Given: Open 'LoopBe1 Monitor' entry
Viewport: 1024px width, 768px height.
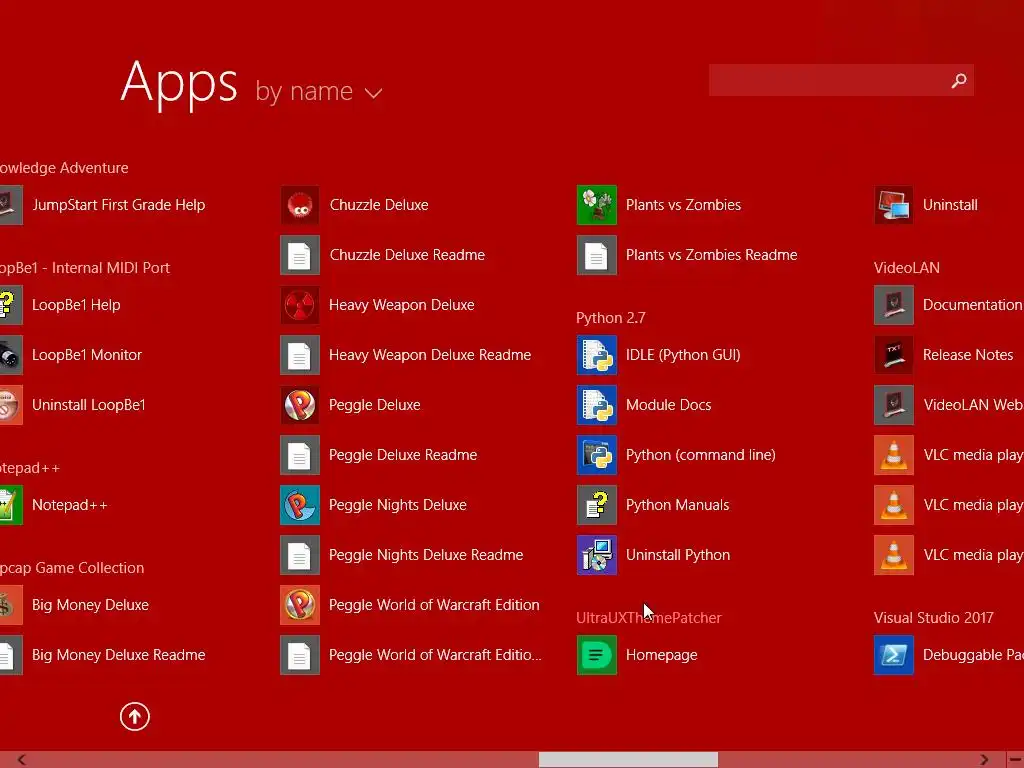Looking at the screenshot, I should [72, 355].
